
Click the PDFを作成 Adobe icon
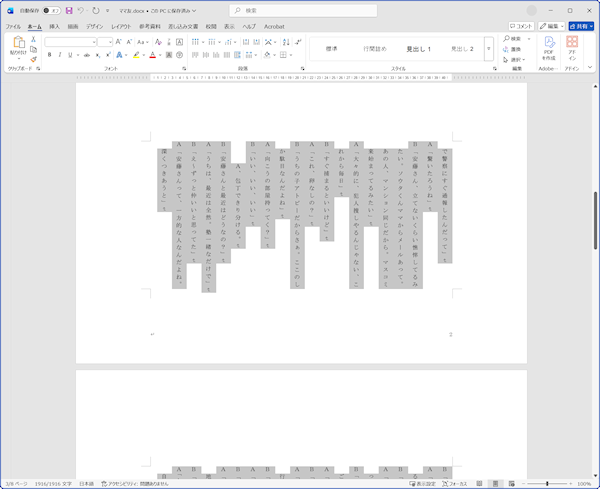coord(548,47)
